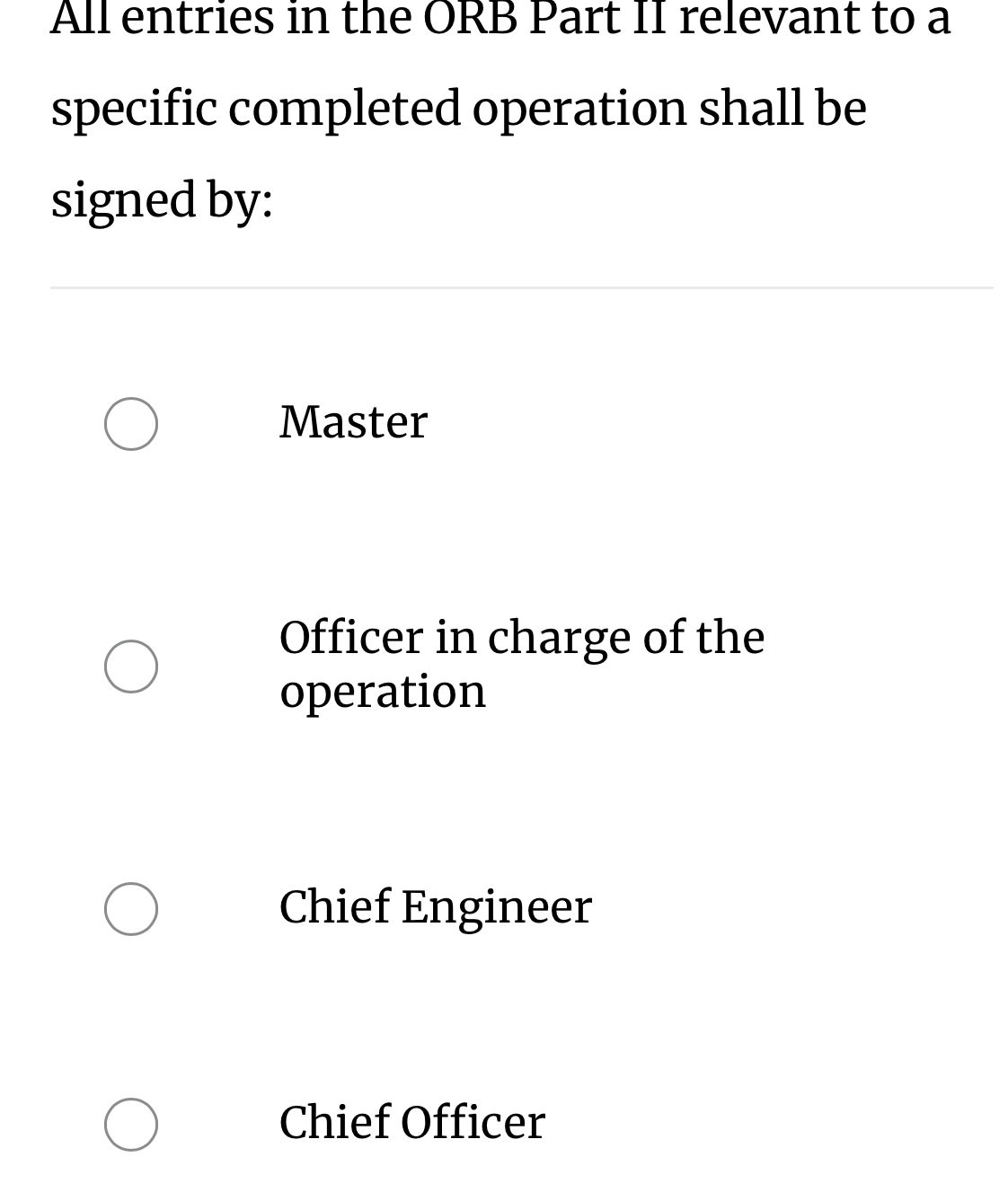
Task: Click the empty circle next to Master
Action: pos(131,422)
